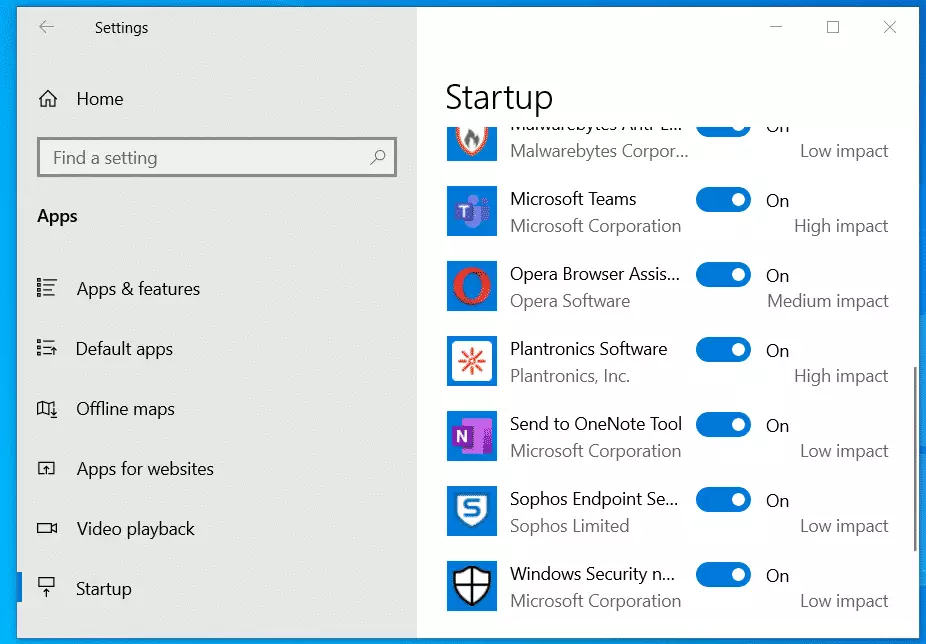The width and height of the screenshot is (926, 644).
Task: Minimize the Settings window
Action: pyautogui.click(x=776, y=27)
